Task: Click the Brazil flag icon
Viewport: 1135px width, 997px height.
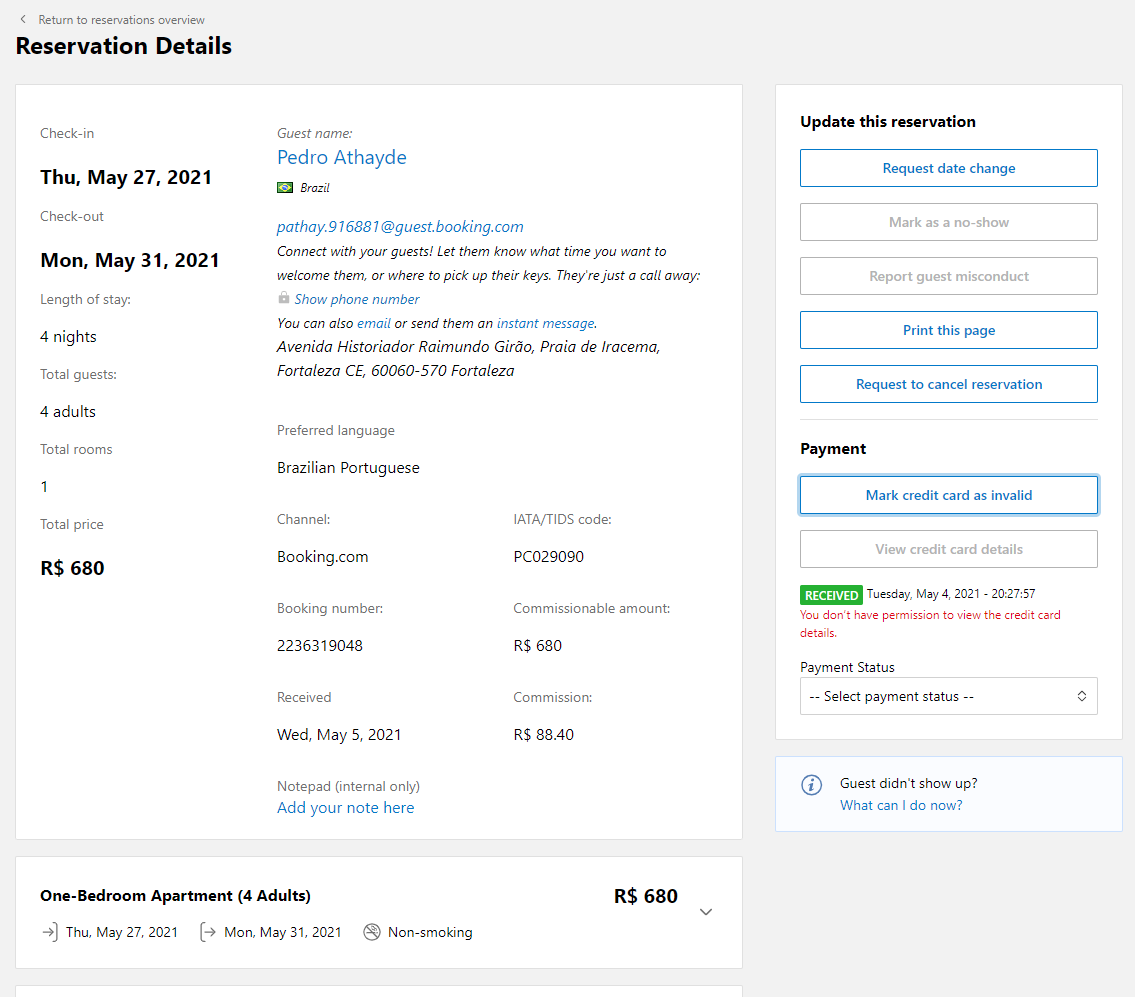Action: 285,187
